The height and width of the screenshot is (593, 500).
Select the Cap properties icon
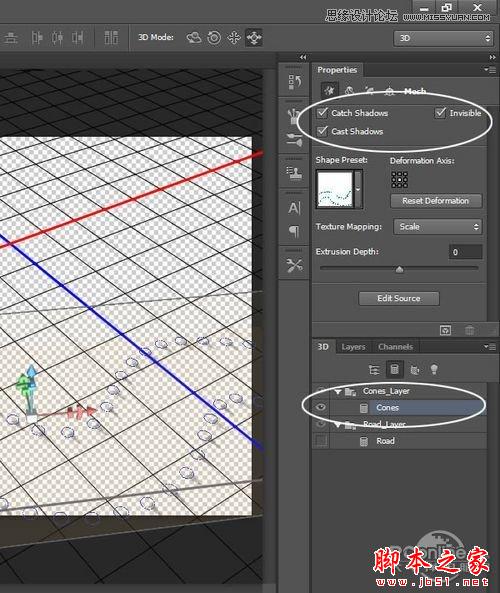coord(369,91)
